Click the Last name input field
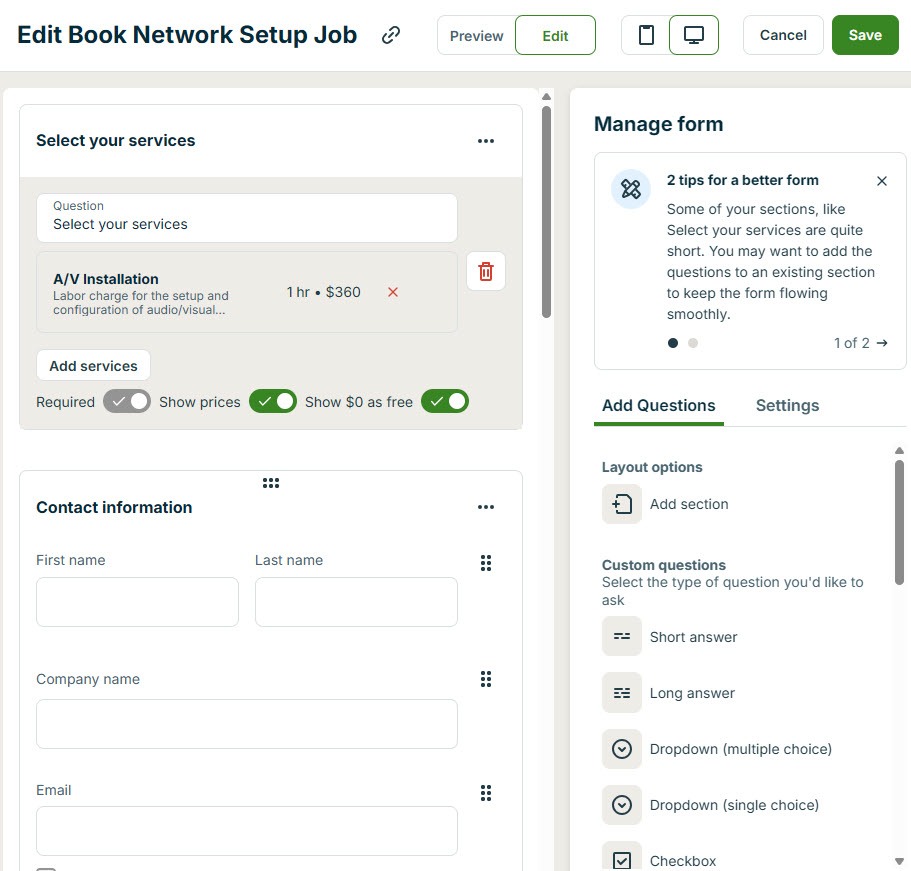The height and width of the screenshot is (871, 911). tap(356, 602)
